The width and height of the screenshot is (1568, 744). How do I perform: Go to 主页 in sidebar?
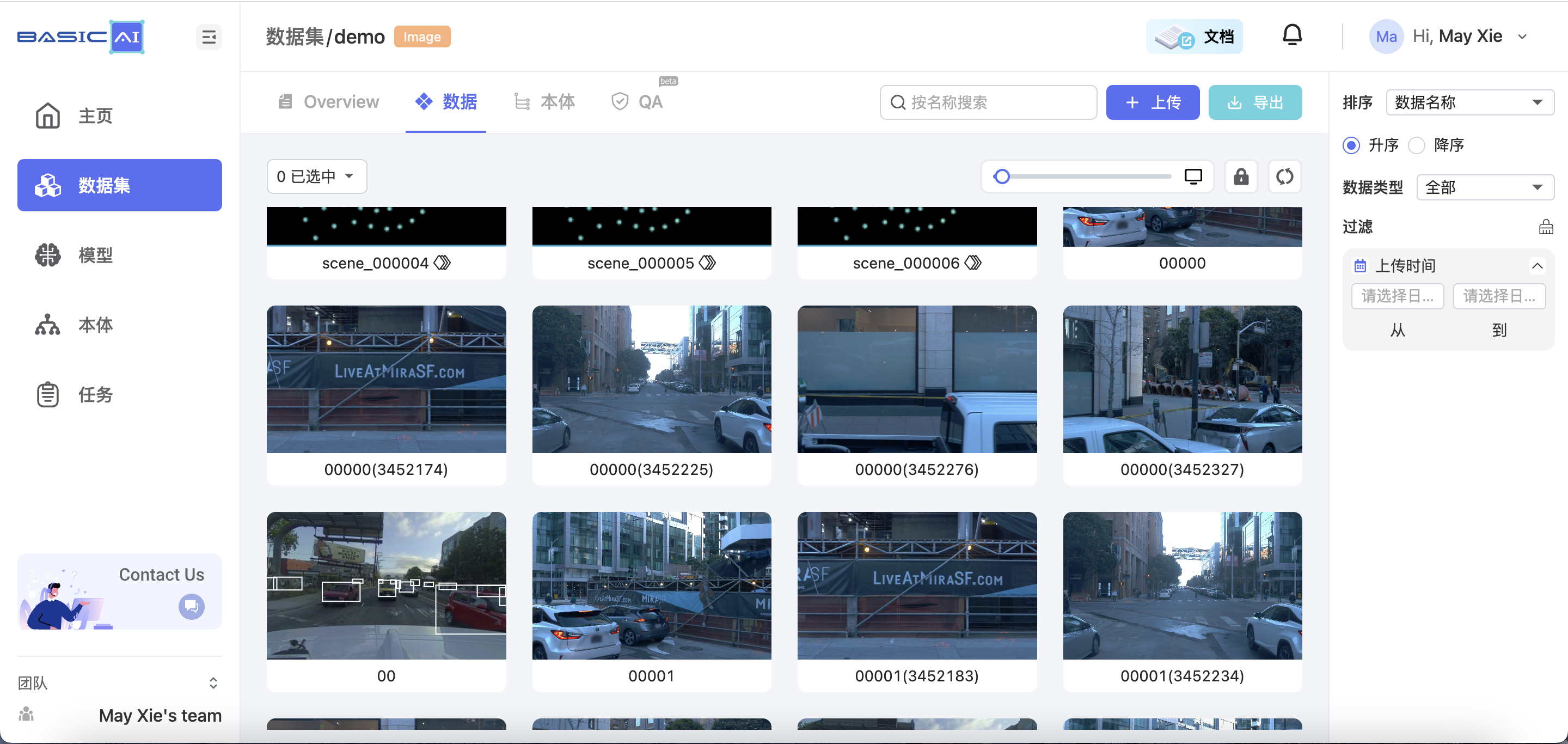(x=119, y=115)
